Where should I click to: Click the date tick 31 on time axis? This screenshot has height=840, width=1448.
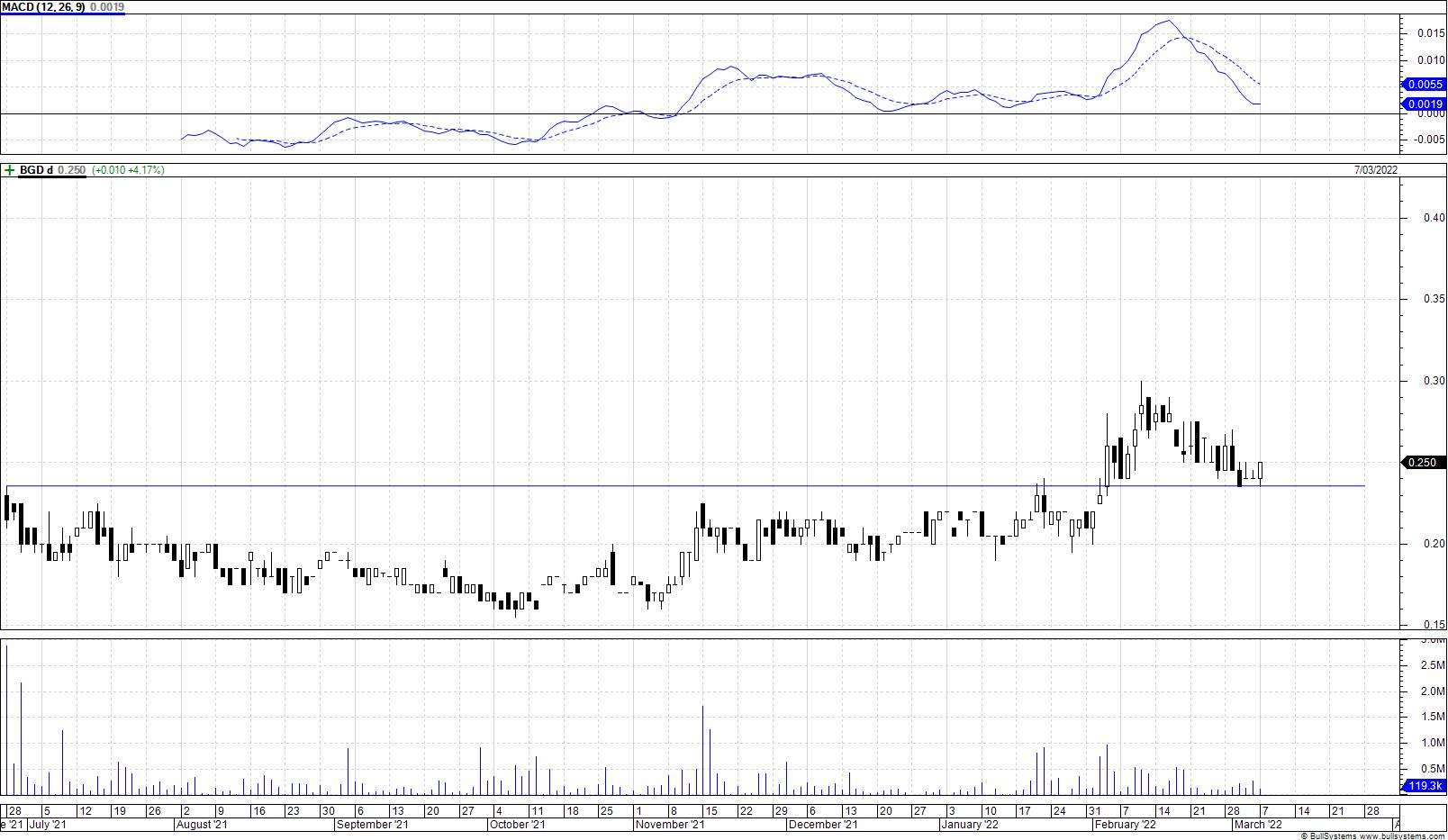[1094, 811]
